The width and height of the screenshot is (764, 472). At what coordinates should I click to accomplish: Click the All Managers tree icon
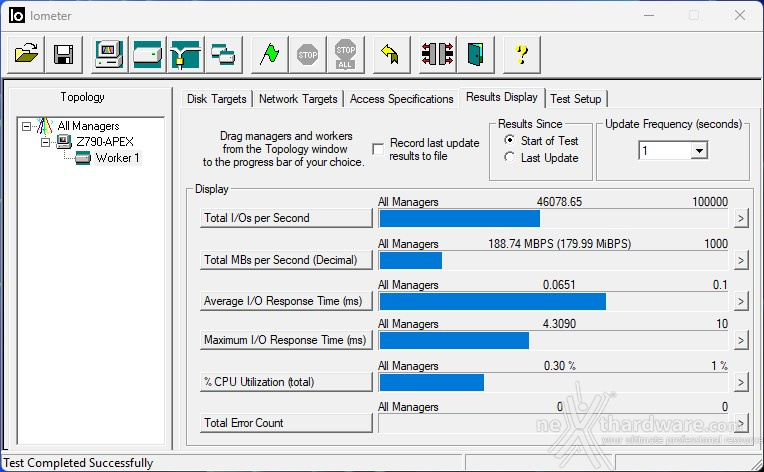(44, 126)
